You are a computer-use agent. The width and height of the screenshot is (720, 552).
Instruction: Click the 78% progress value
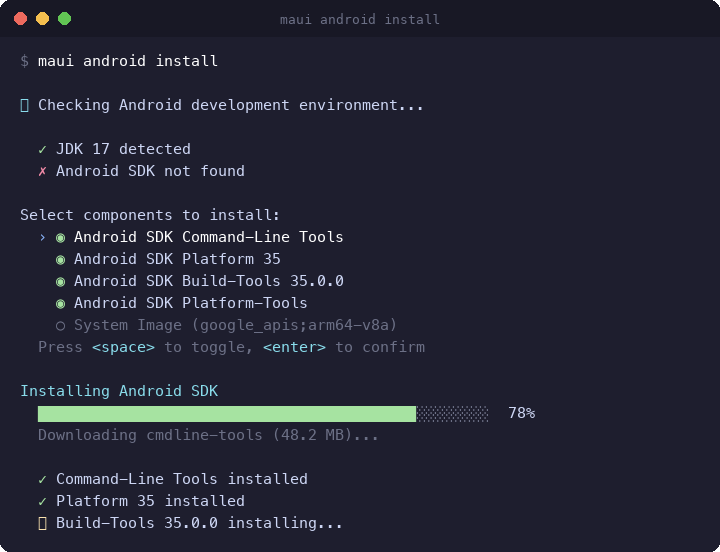click(522, 413)
